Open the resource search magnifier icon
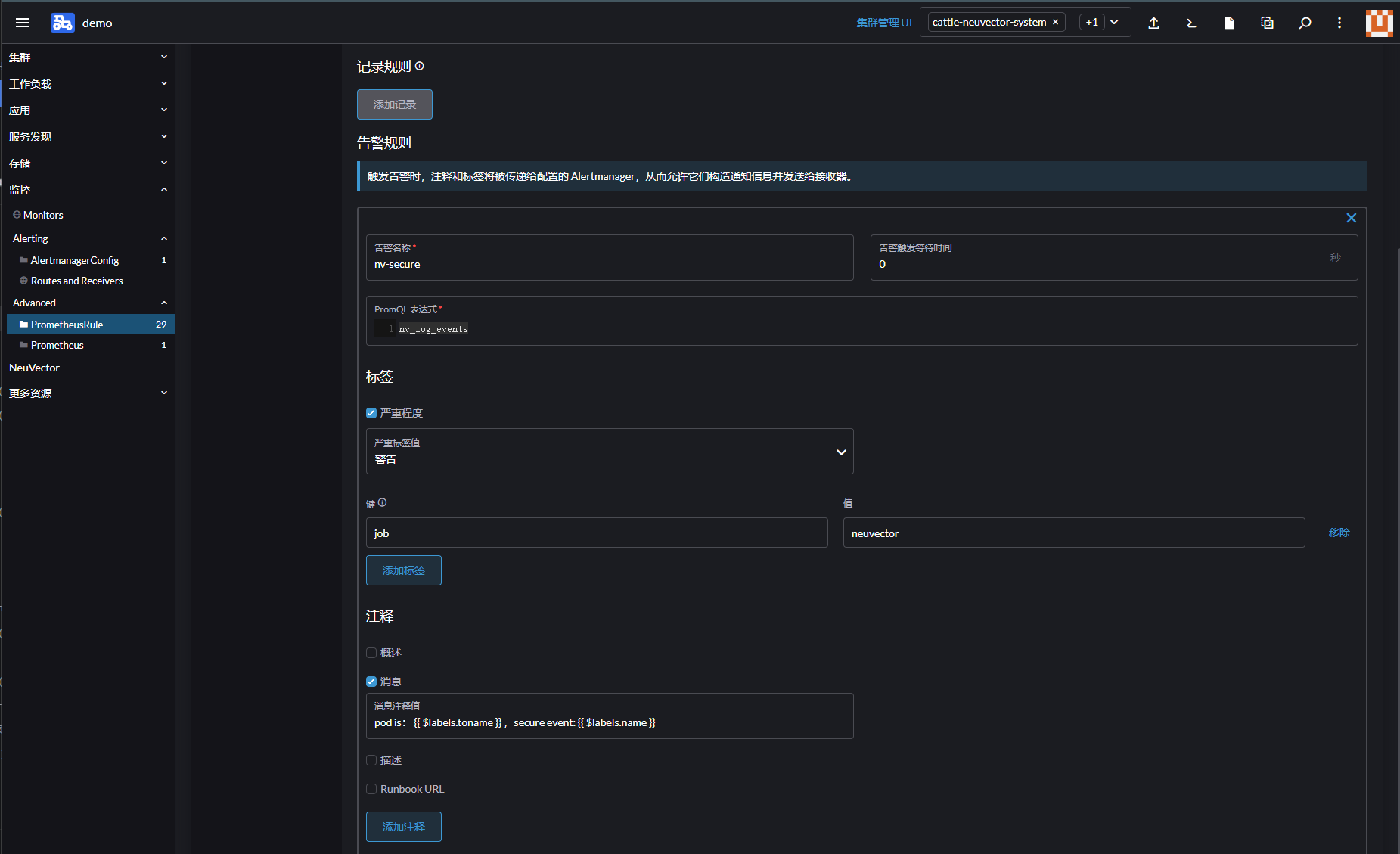 1305,23
